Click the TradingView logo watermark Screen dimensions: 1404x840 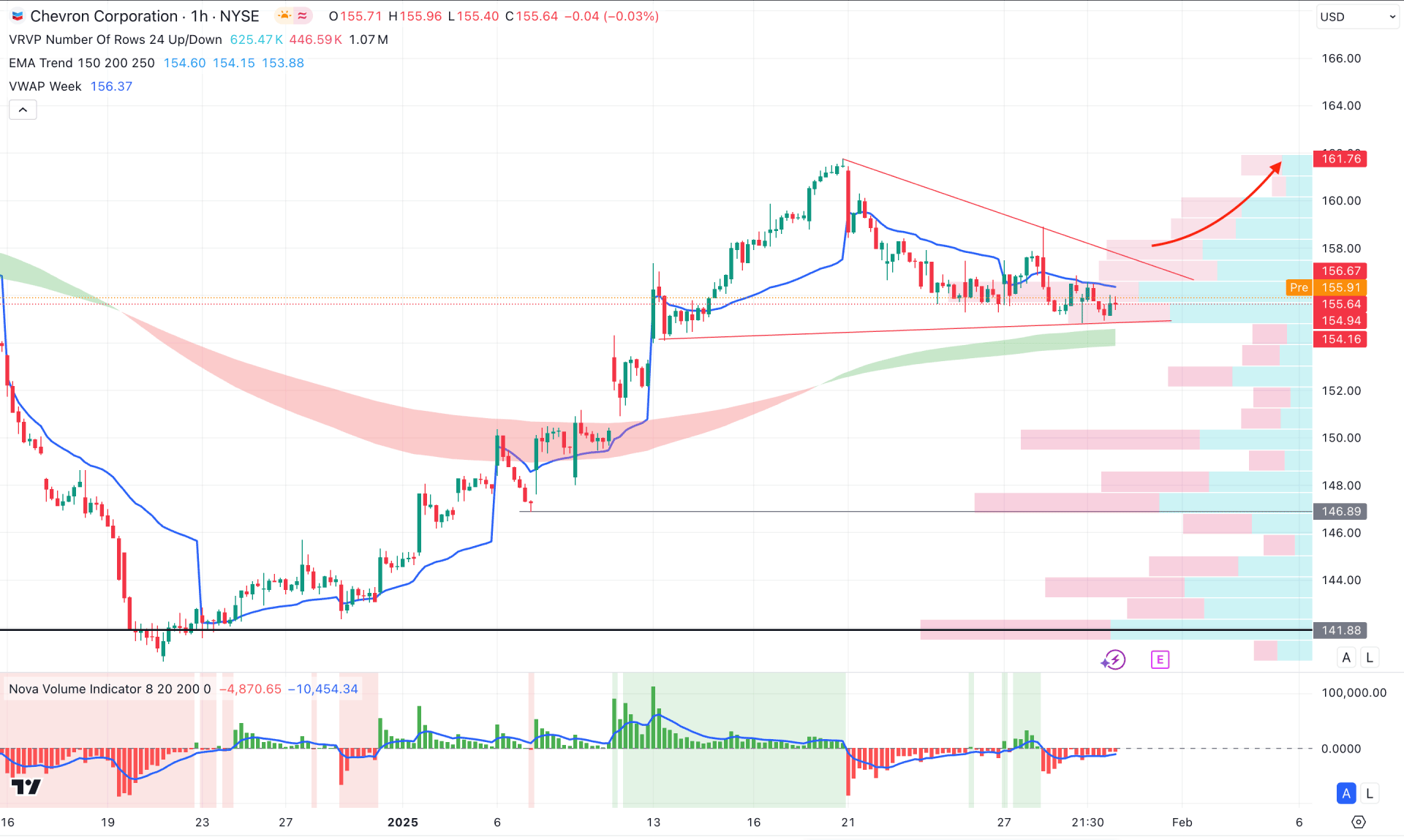click(26, 787)
